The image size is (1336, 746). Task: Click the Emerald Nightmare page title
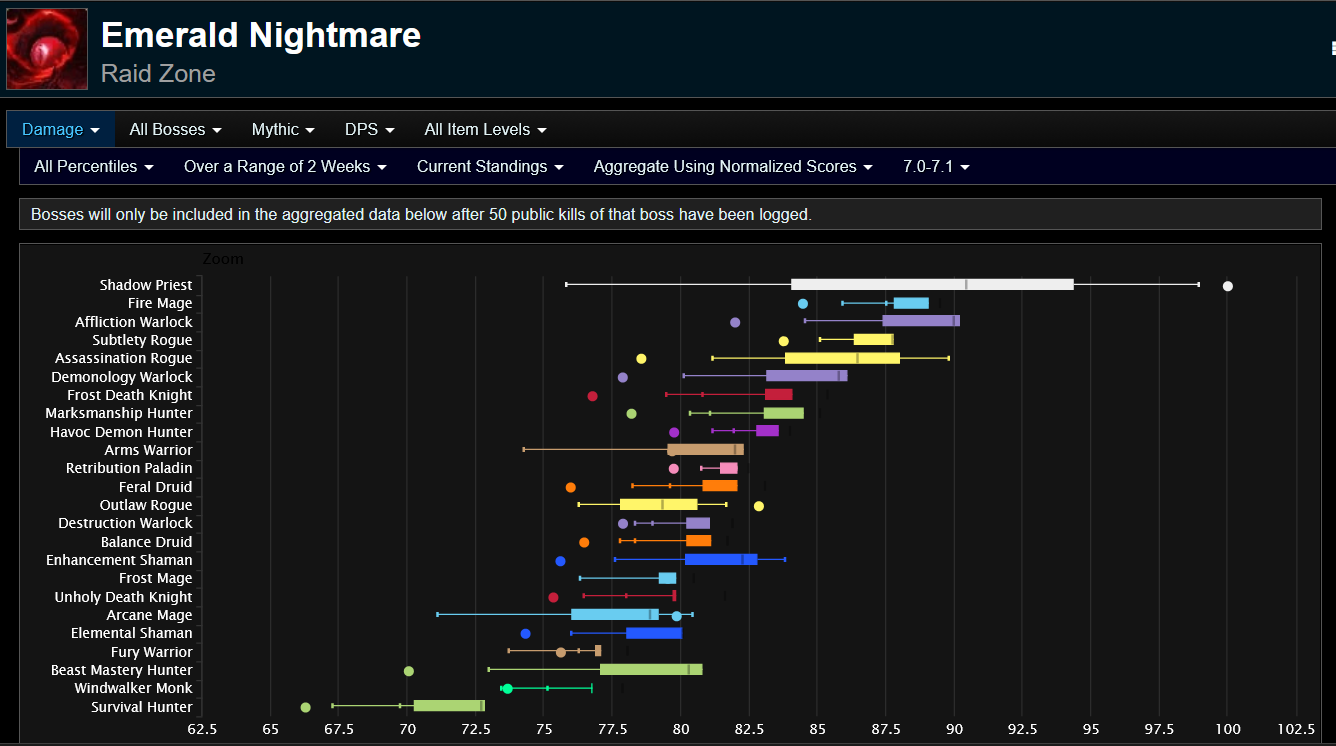pos(261,36)
